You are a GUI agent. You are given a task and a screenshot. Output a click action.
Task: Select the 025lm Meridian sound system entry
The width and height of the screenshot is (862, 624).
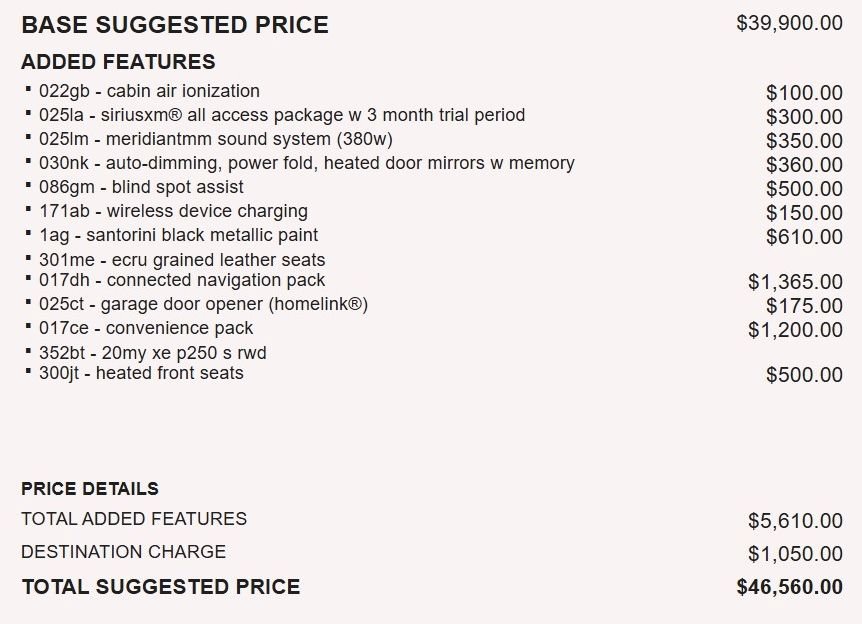coord(216,139)
